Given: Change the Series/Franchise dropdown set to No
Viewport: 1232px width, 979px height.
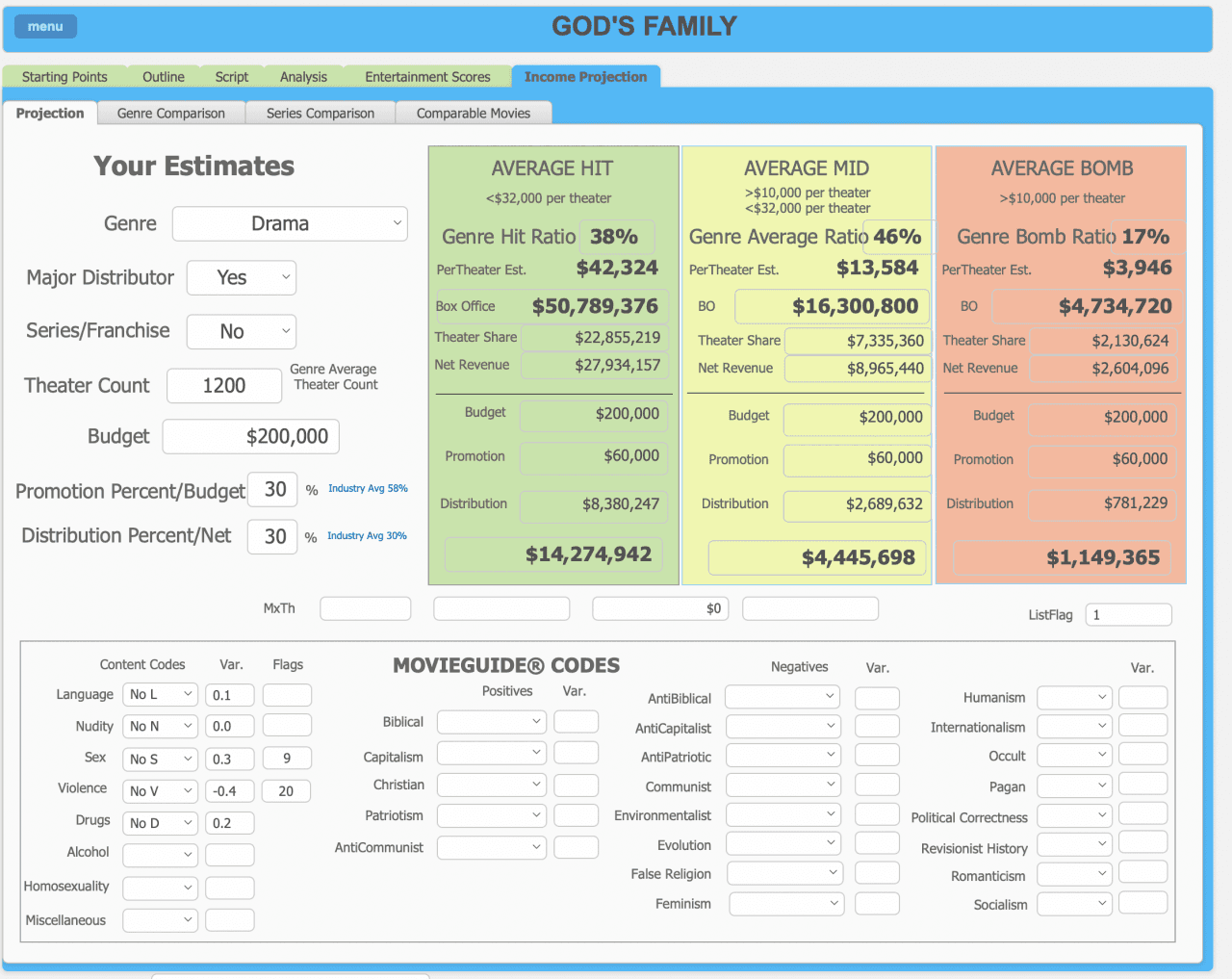Looking at the screenshot, I should [242, 332].
